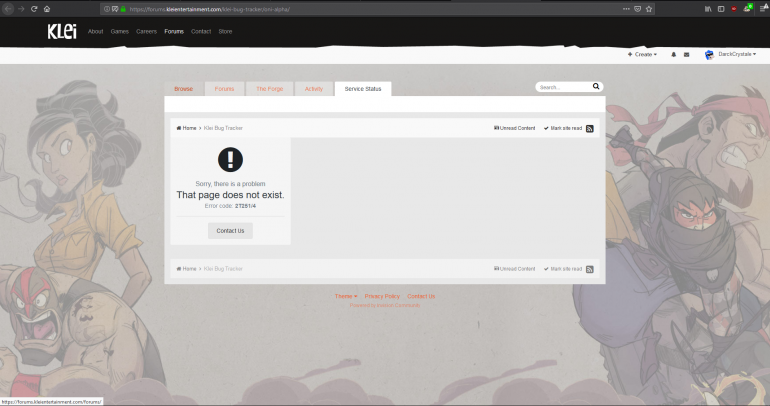770x406 pixels.
Task: Open the Firefox hamburger menu
Action: [764, 9]
